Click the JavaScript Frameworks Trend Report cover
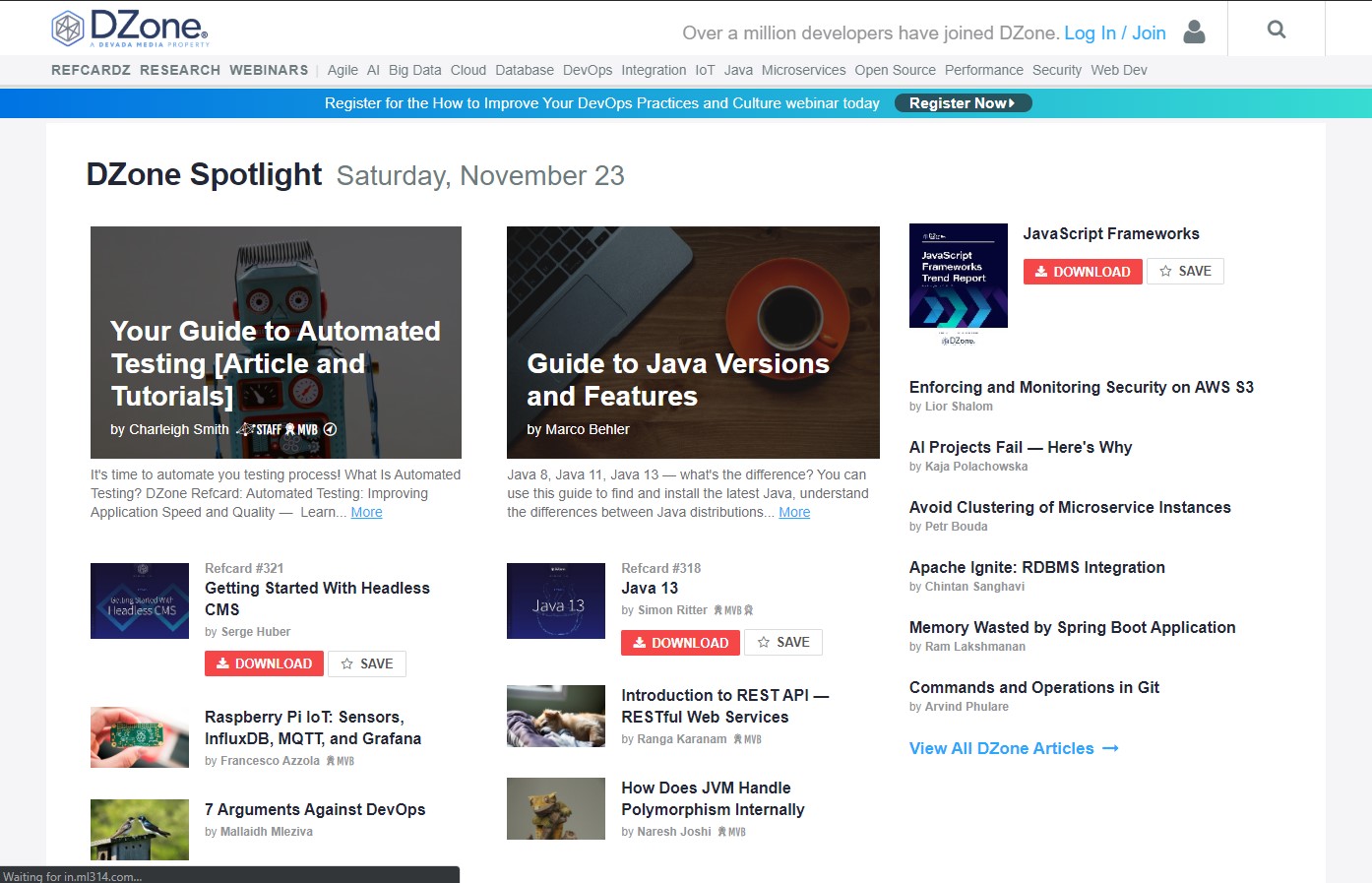Image resolution: width=1372 pixels, height=883 pixels. [x=959, y=284]
